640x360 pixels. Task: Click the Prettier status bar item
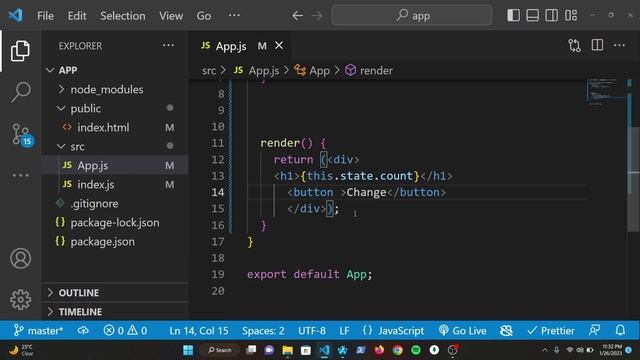point(551,331)
